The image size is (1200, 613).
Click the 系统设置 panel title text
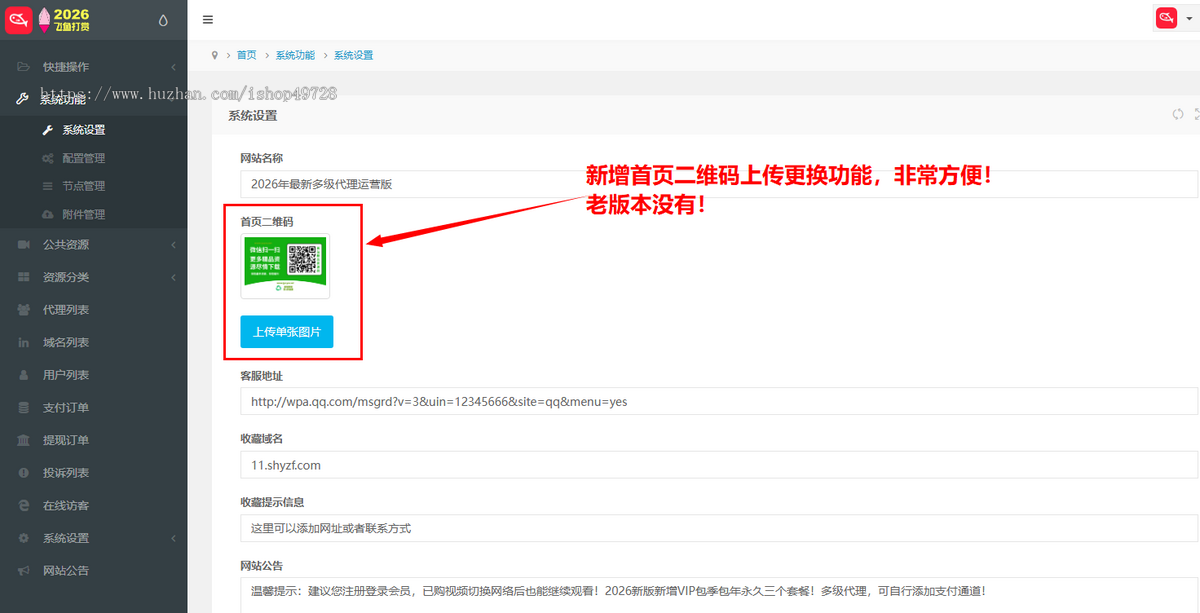pos(252,115)
